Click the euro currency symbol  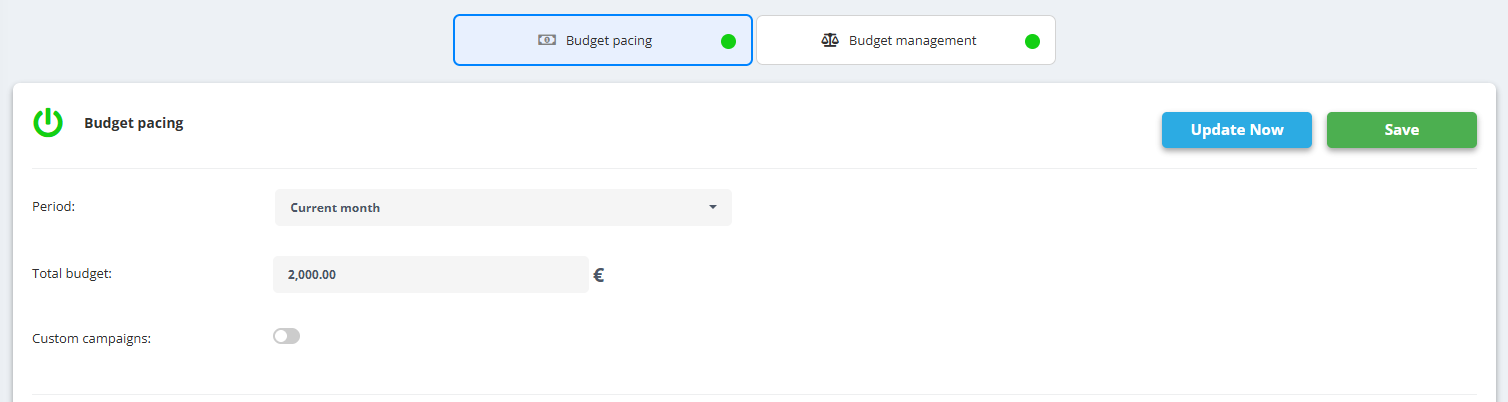[x=599, y=275]
